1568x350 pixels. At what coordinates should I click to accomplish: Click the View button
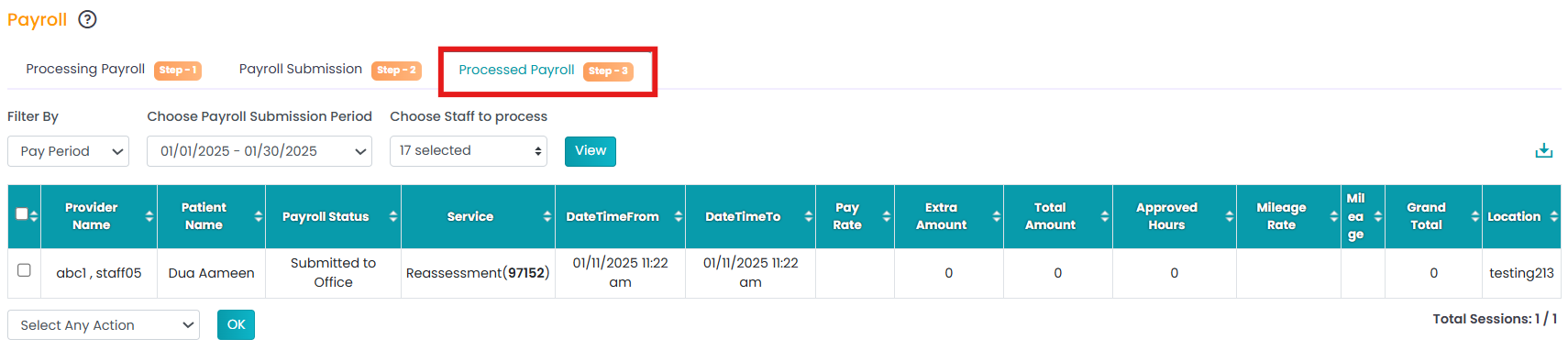[x=591, y=151]
